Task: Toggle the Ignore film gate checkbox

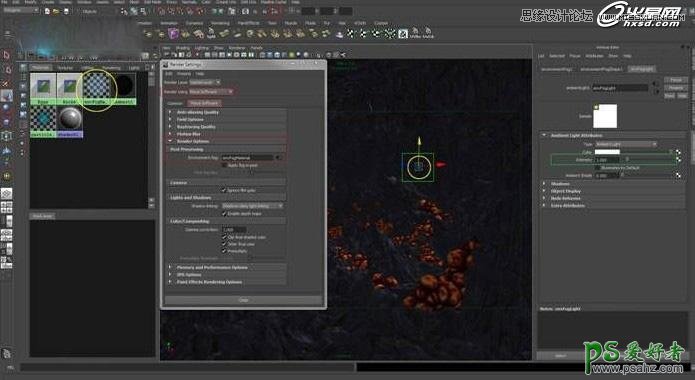Action: pyautogui.click(x=224, y=190)
